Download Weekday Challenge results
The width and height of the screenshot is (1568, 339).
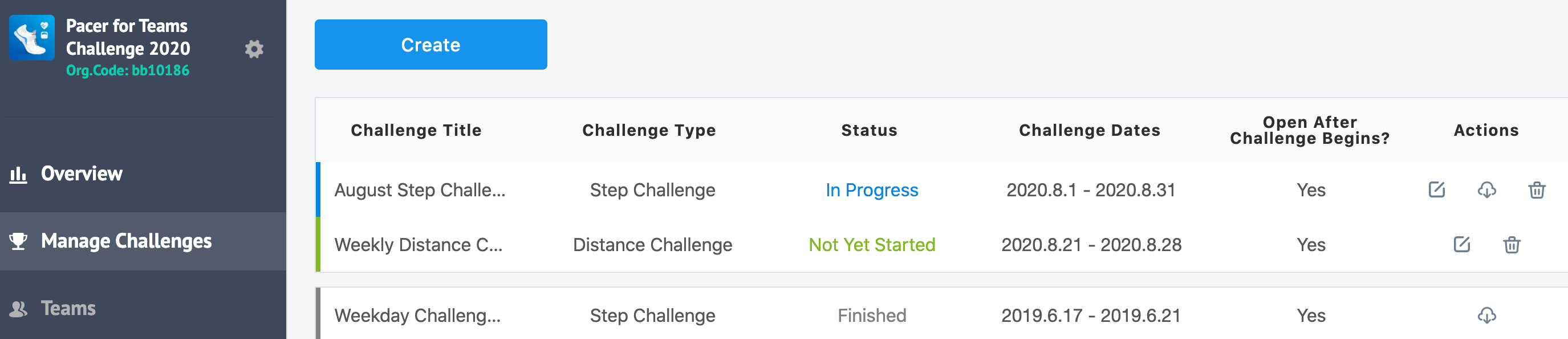coord(1486,315)
